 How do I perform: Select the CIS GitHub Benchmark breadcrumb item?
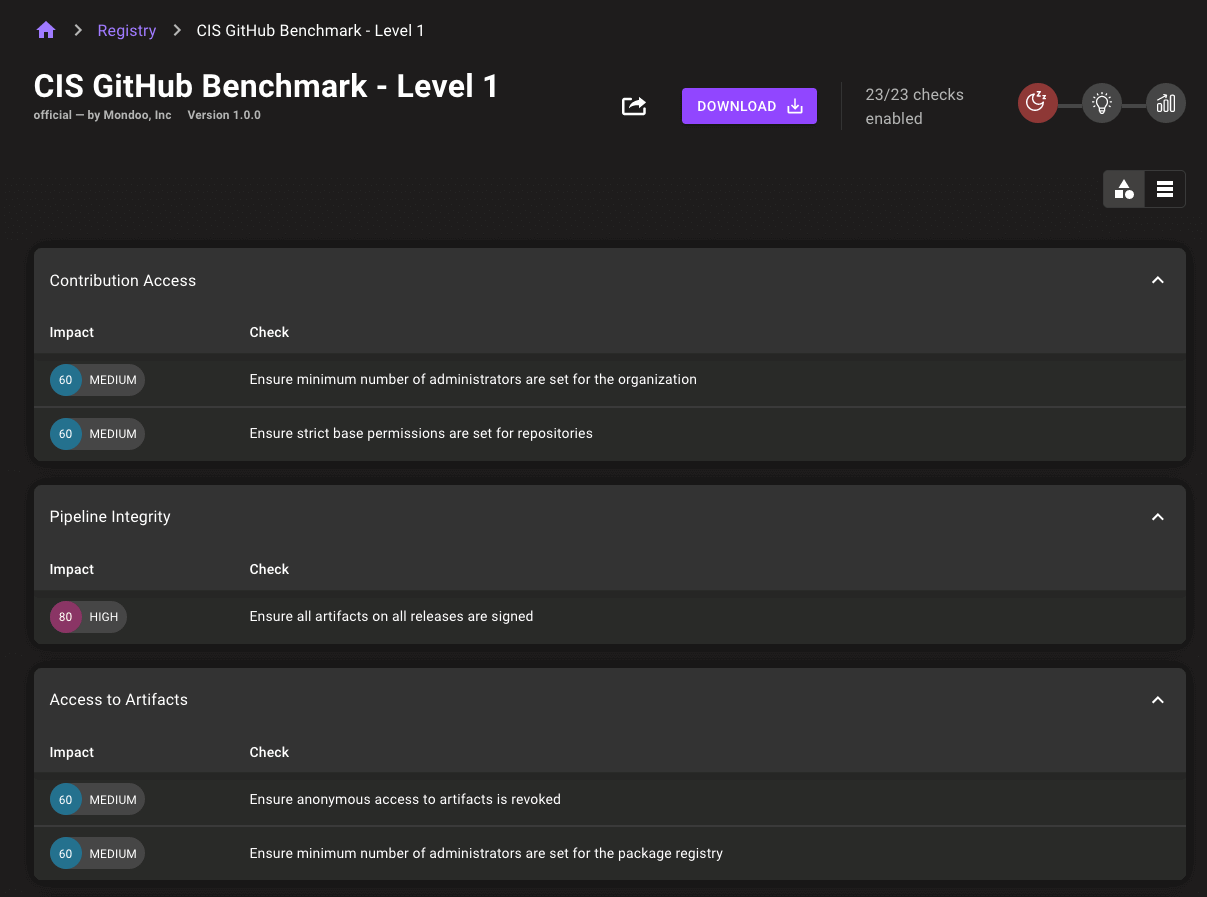[310, 30]
